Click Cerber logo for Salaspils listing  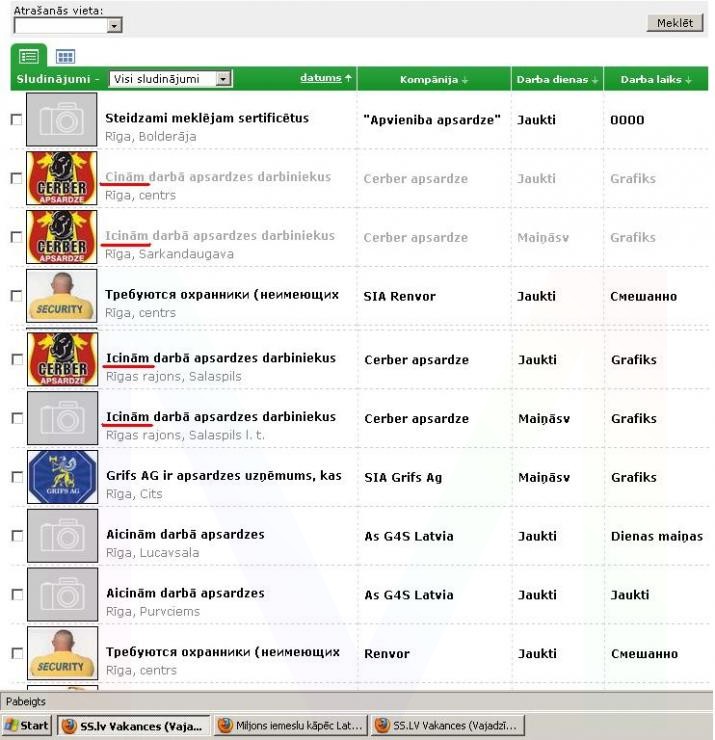pyautogui.click(x=61, y=358)
